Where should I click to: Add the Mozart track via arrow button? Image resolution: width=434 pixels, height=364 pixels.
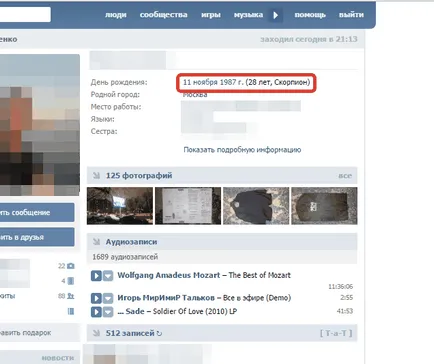[x=108, y=276]
